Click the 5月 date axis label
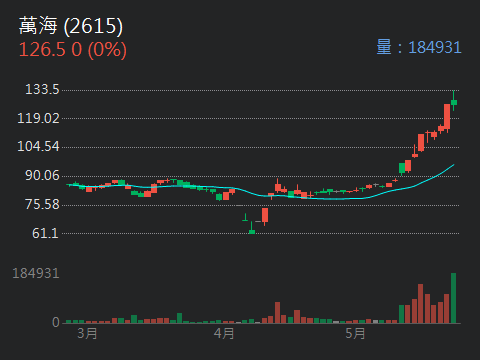Screen dimensions: 480x360 click(355, 333)
